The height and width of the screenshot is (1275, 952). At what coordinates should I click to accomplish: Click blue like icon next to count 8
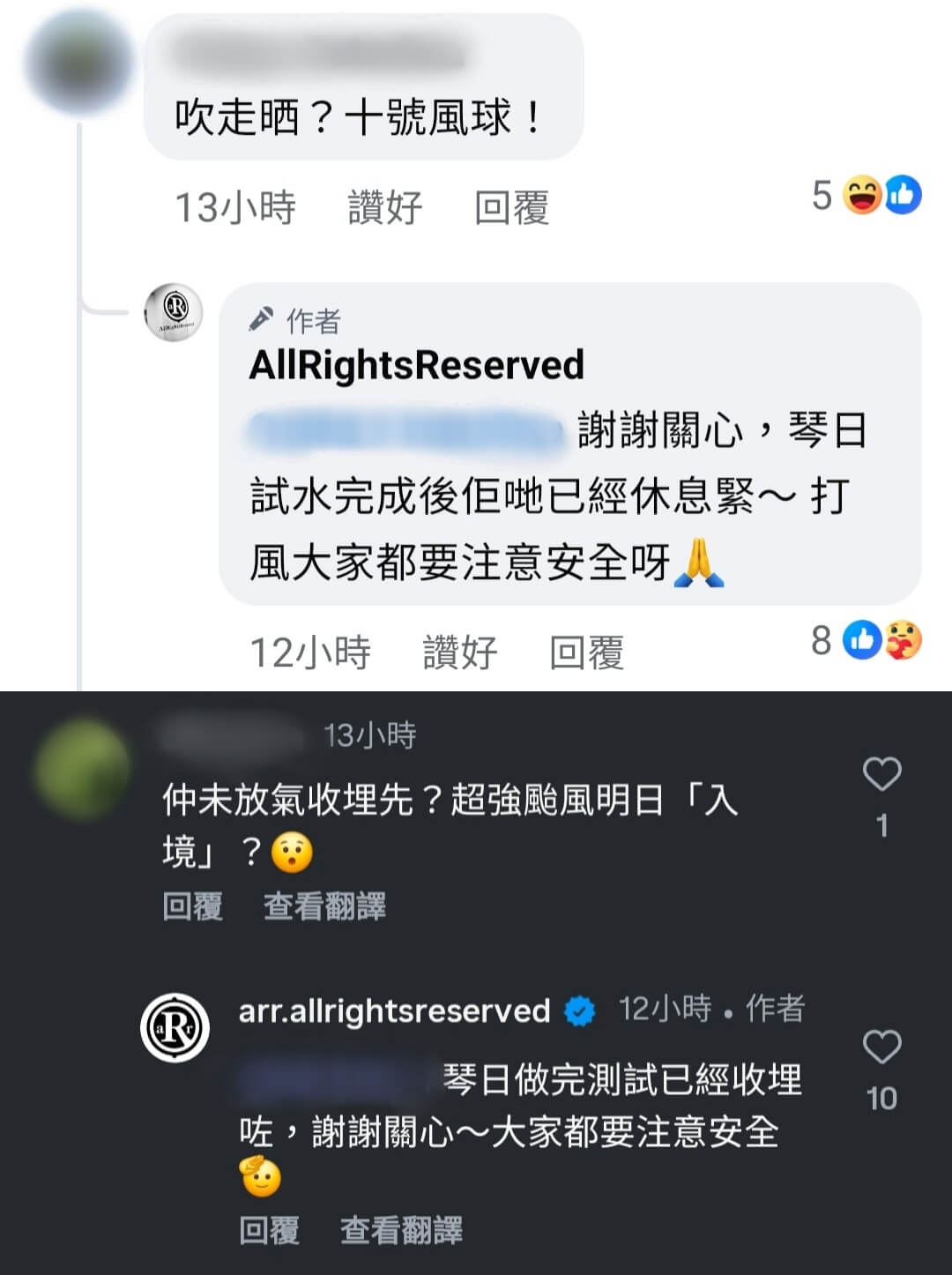click(863, 640)
